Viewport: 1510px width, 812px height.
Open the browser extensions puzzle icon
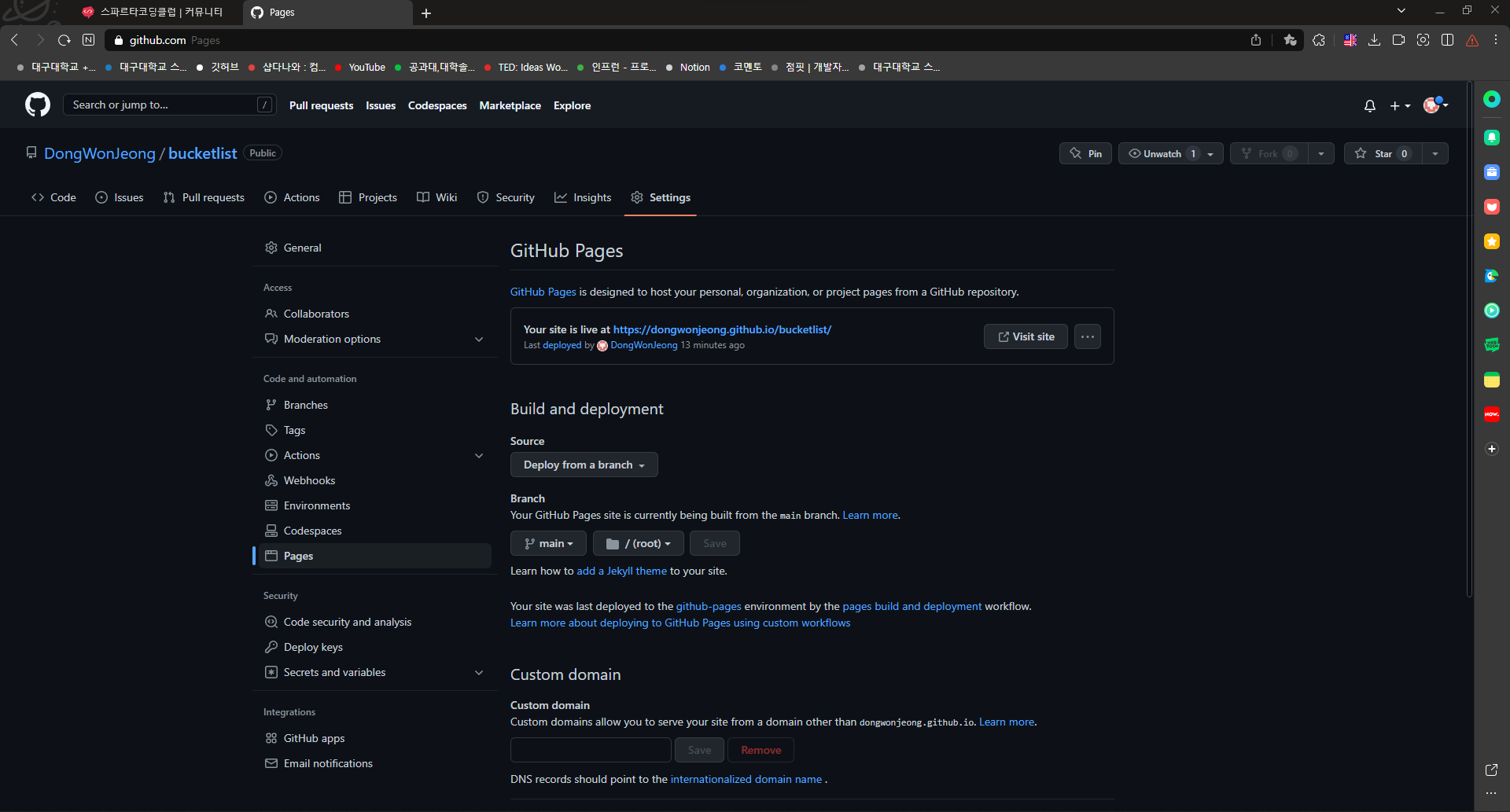1319,40
